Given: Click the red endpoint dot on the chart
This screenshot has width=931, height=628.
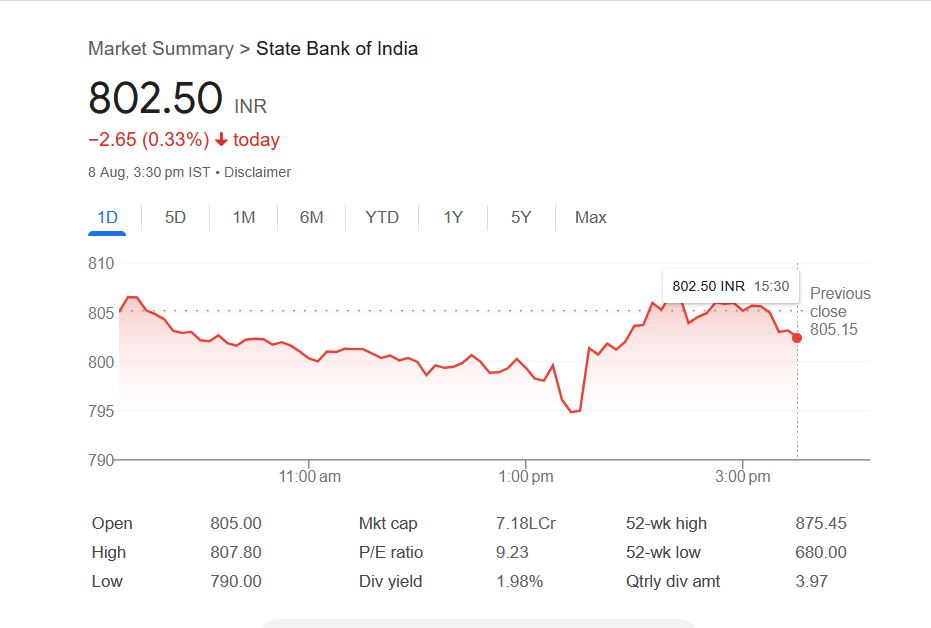Looking at the screenshot, I should click(x=797, y=338).
